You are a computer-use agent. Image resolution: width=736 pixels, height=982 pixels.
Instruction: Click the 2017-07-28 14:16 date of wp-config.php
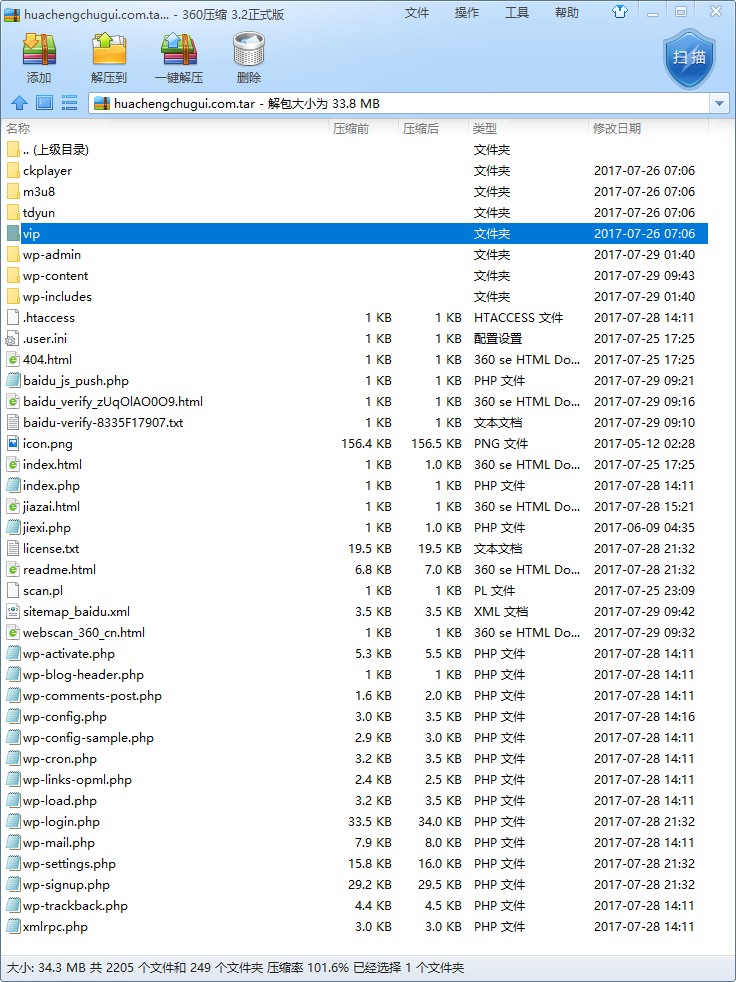pos(644,716)
